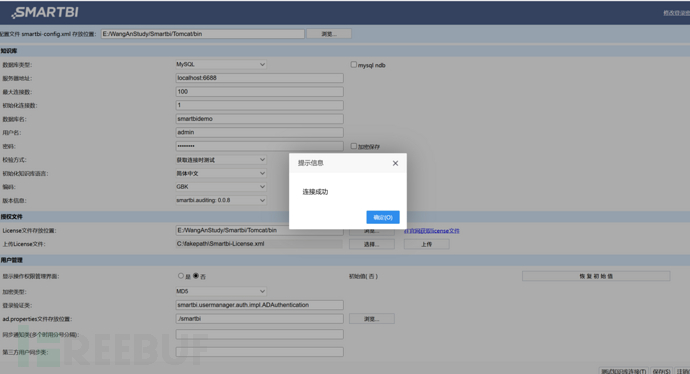
Task: Click the test knowledge base connection (T) button
Action: [623, 371]
